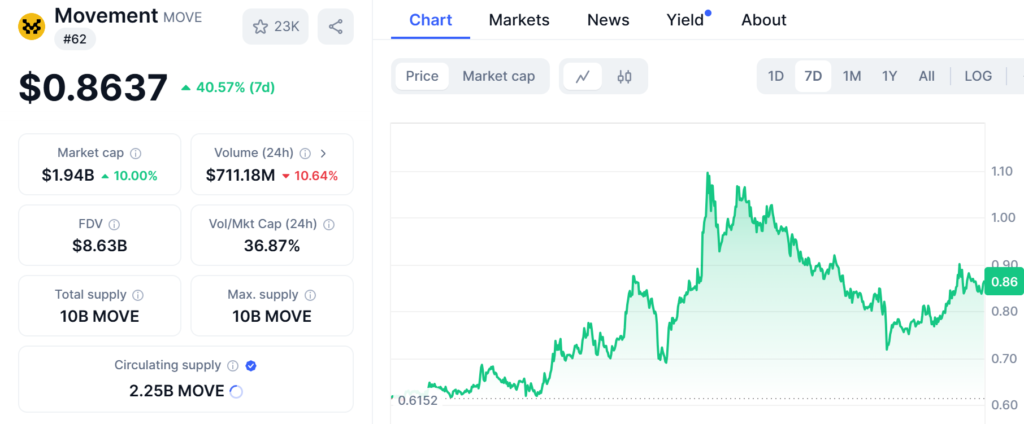Screen dimensions: 1024x424
Task: Toggle chart to Market cap view
Action: tap(498, 76)
